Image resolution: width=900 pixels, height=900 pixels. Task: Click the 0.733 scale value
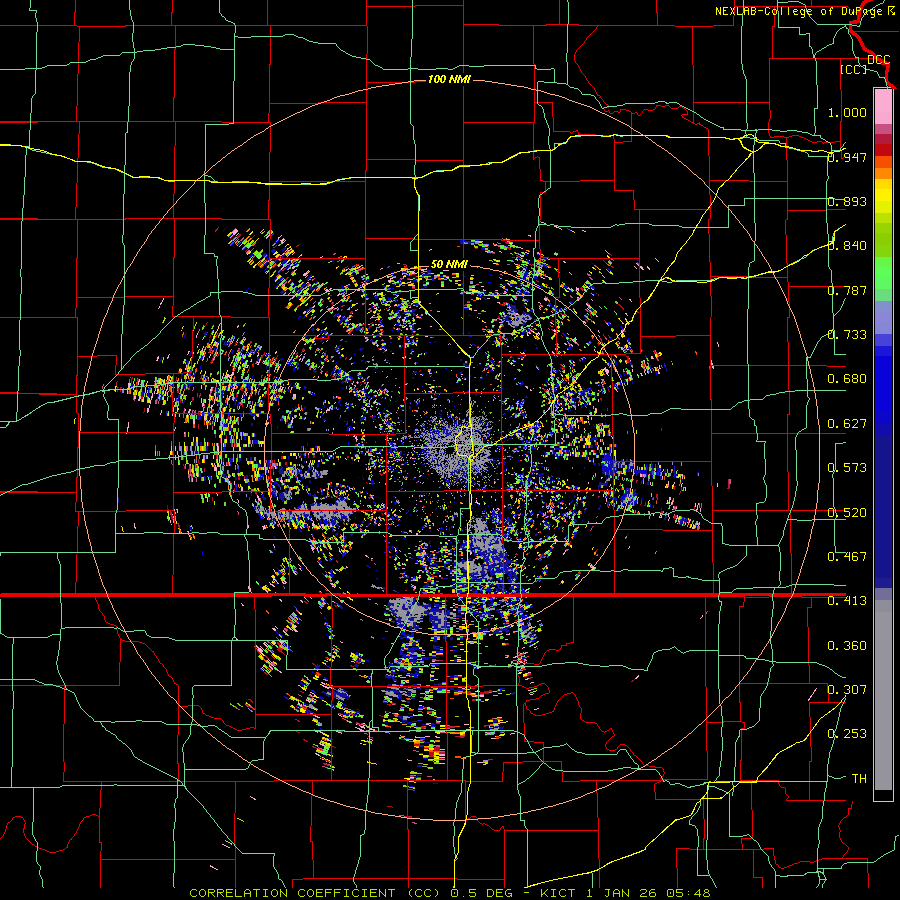coord(847,335)
